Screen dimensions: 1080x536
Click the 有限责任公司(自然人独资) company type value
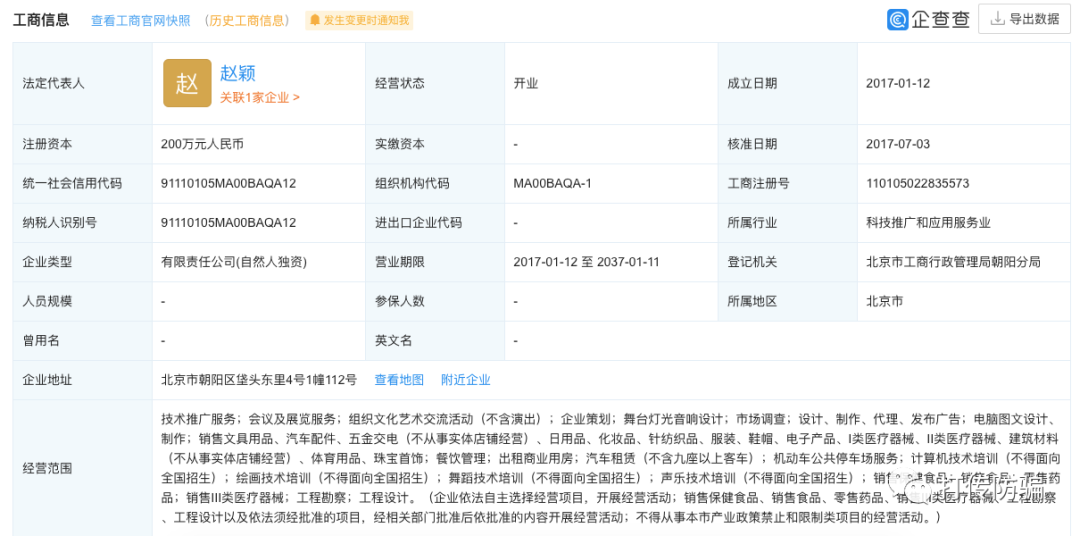tap(233, 262)
